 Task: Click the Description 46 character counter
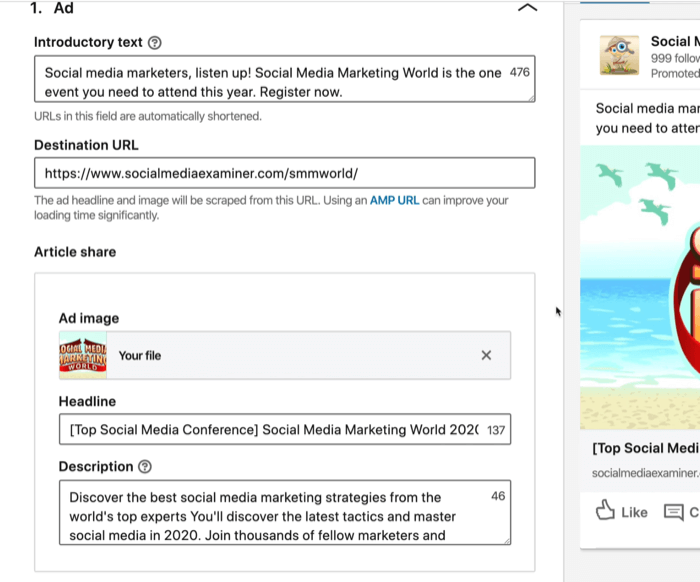click(x=498, y=496)
